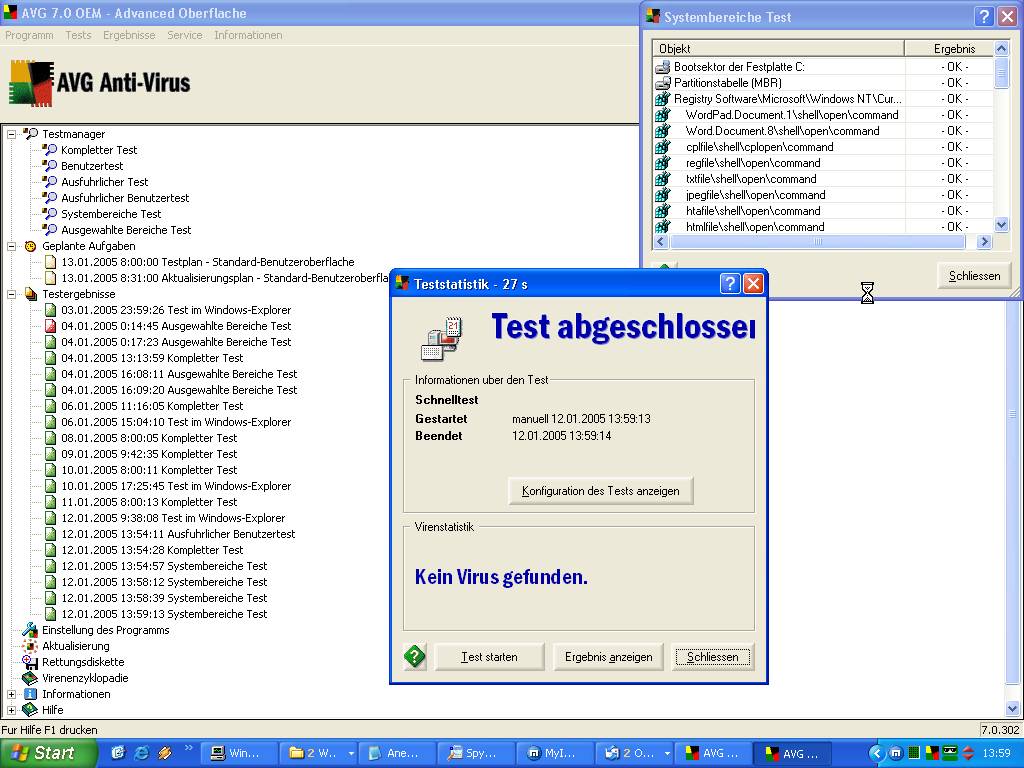The height and width of the screenshot is (768, 1024).
Task: Click the green help icon in Teststatistik dialog
Action: 415,656
